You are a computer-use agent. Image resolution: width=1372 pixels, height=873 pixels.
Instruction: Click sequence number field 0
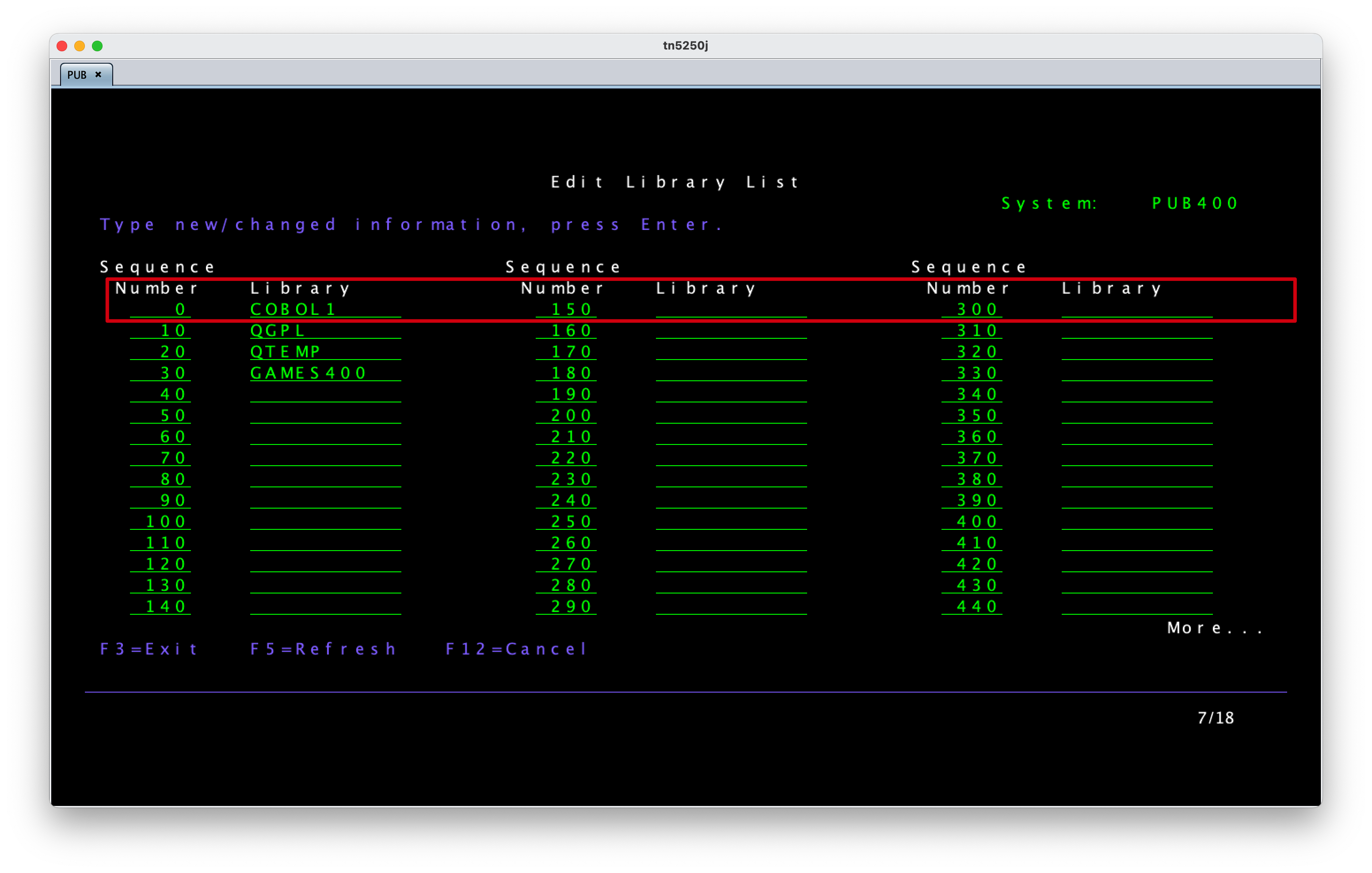coord(160,310)
